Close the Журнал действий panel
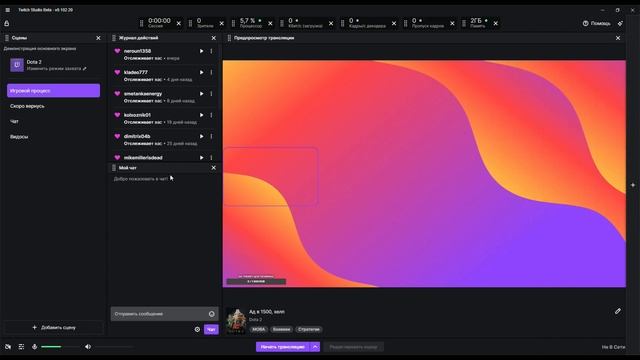The width and height of the screenshot is (640, 360). (213, 38)
